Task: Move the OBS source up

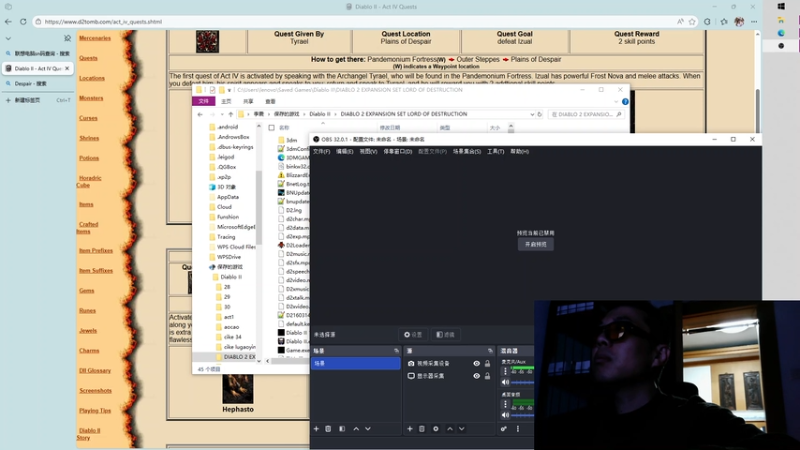Action: [x=449, y=429]
